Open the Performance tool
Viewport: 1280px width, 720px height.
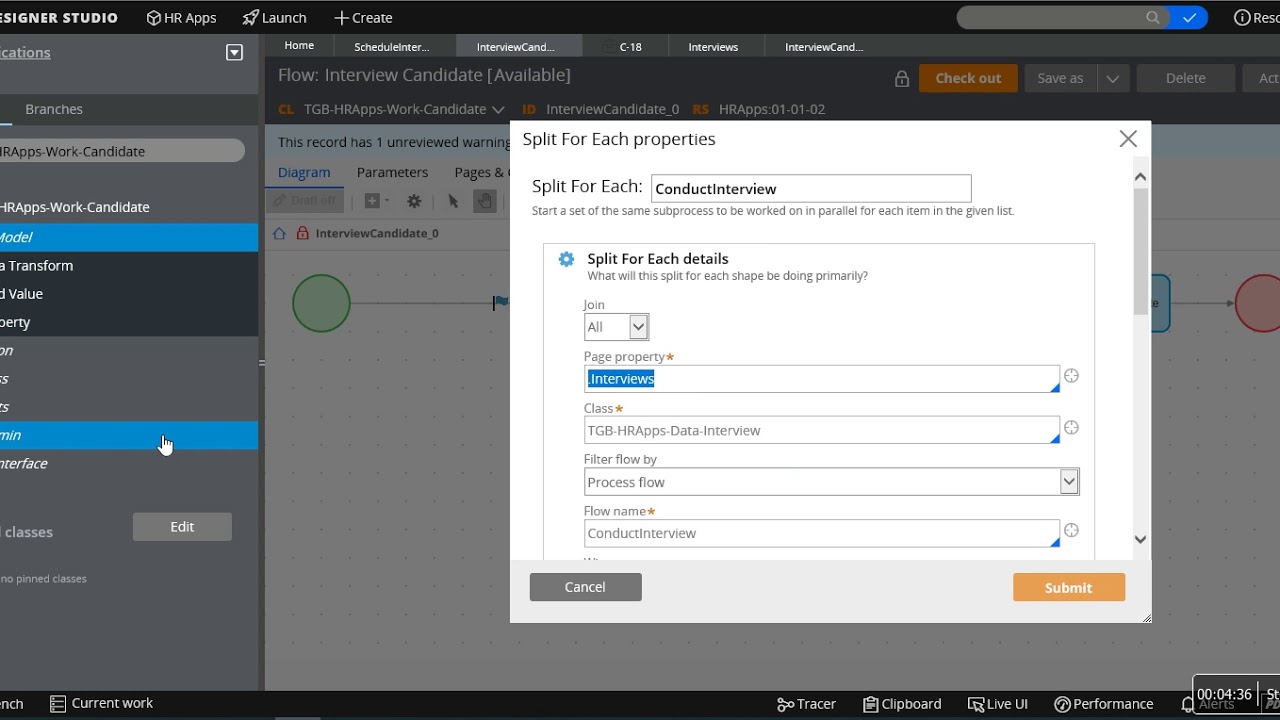pyautogui.click(x=1104, y=704)
